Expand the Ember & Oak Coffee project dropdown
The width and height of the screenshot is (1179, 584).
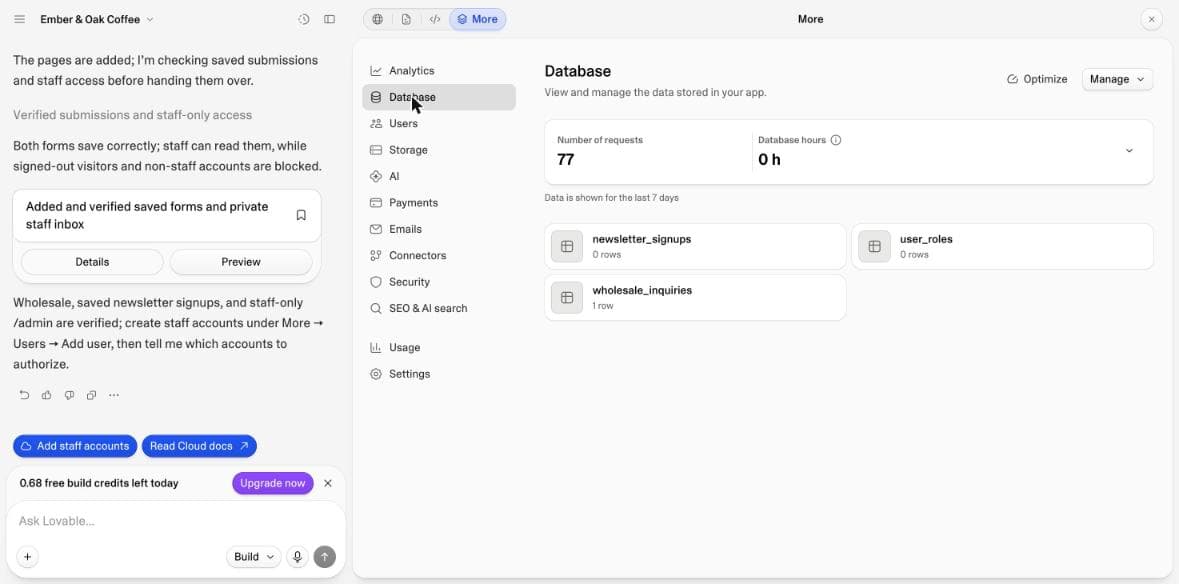coord(97,20)
